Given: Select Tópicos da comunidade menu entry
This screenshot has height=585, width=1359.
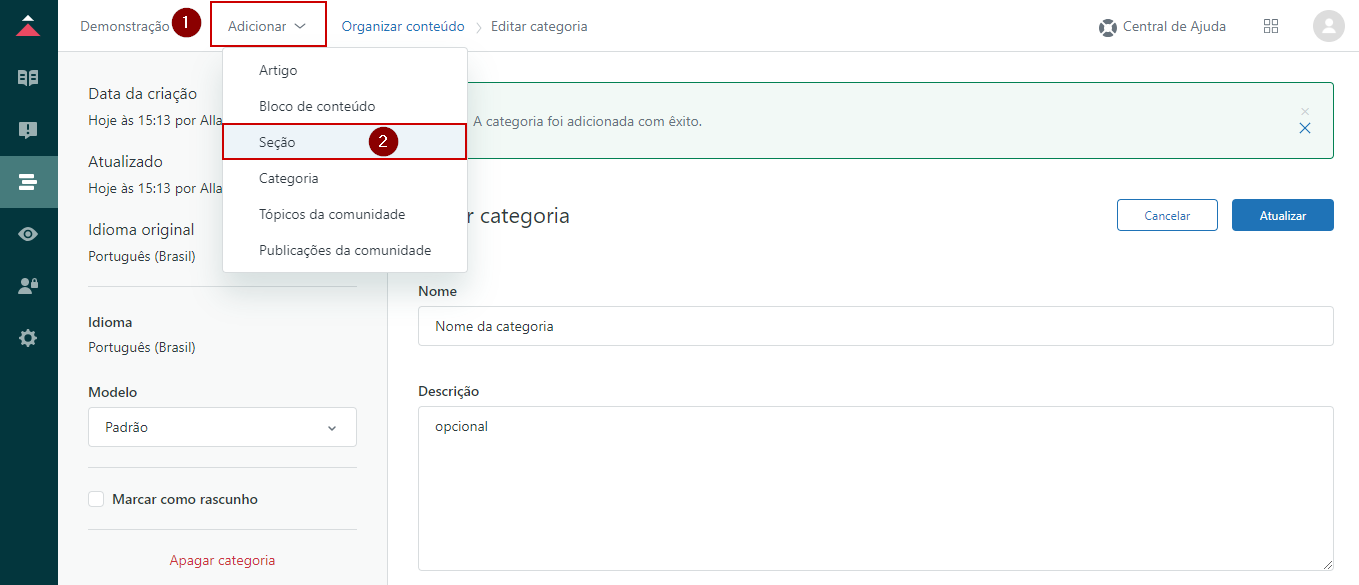Looking at the screenshot, I should [x=331, y=214].
